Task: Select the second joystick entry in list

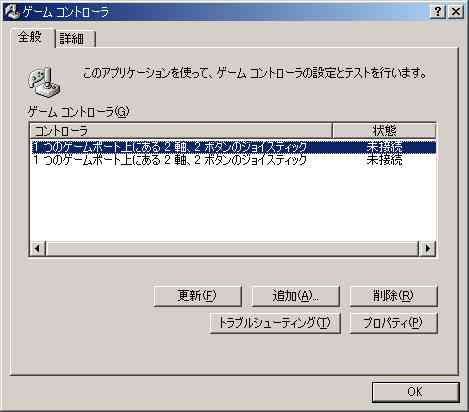Action: click(233, 160)
